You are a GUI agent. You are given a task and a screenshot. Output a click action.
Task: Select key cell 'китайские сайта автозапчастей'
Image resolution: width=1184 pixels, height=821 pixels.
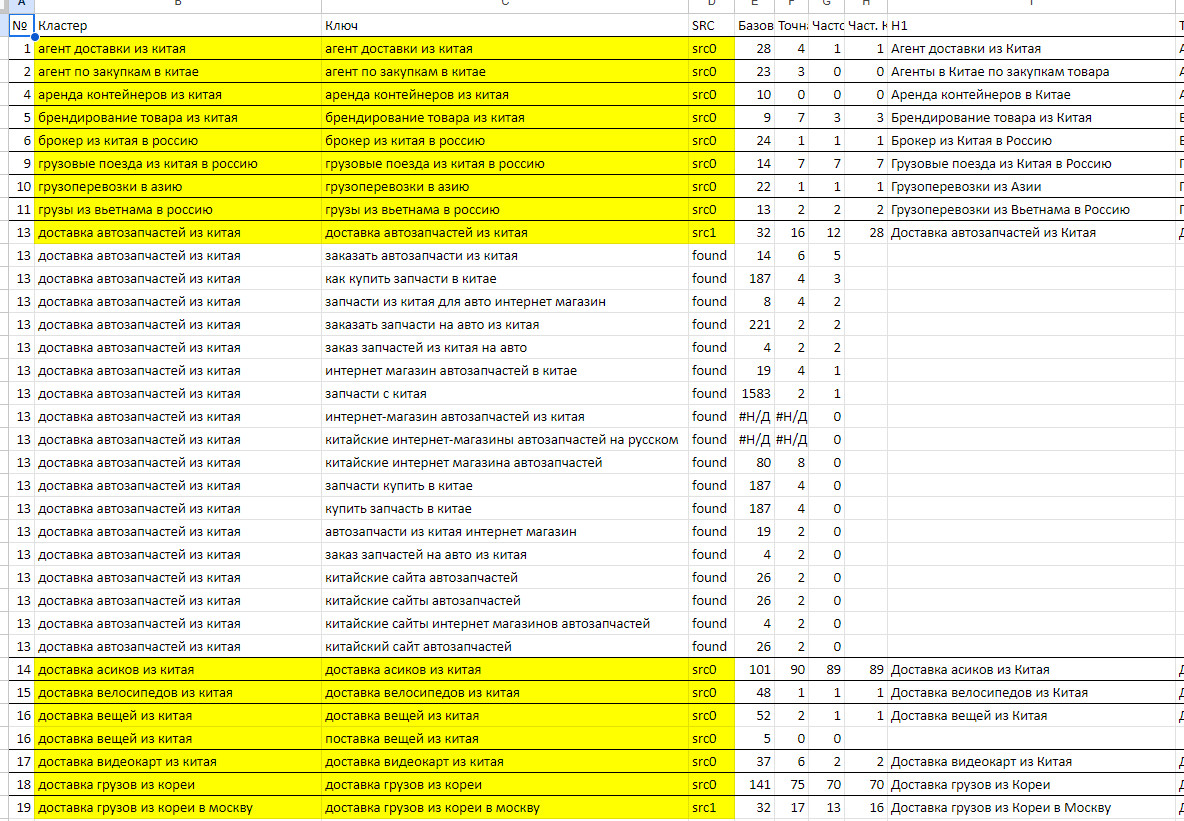(504, 578)
